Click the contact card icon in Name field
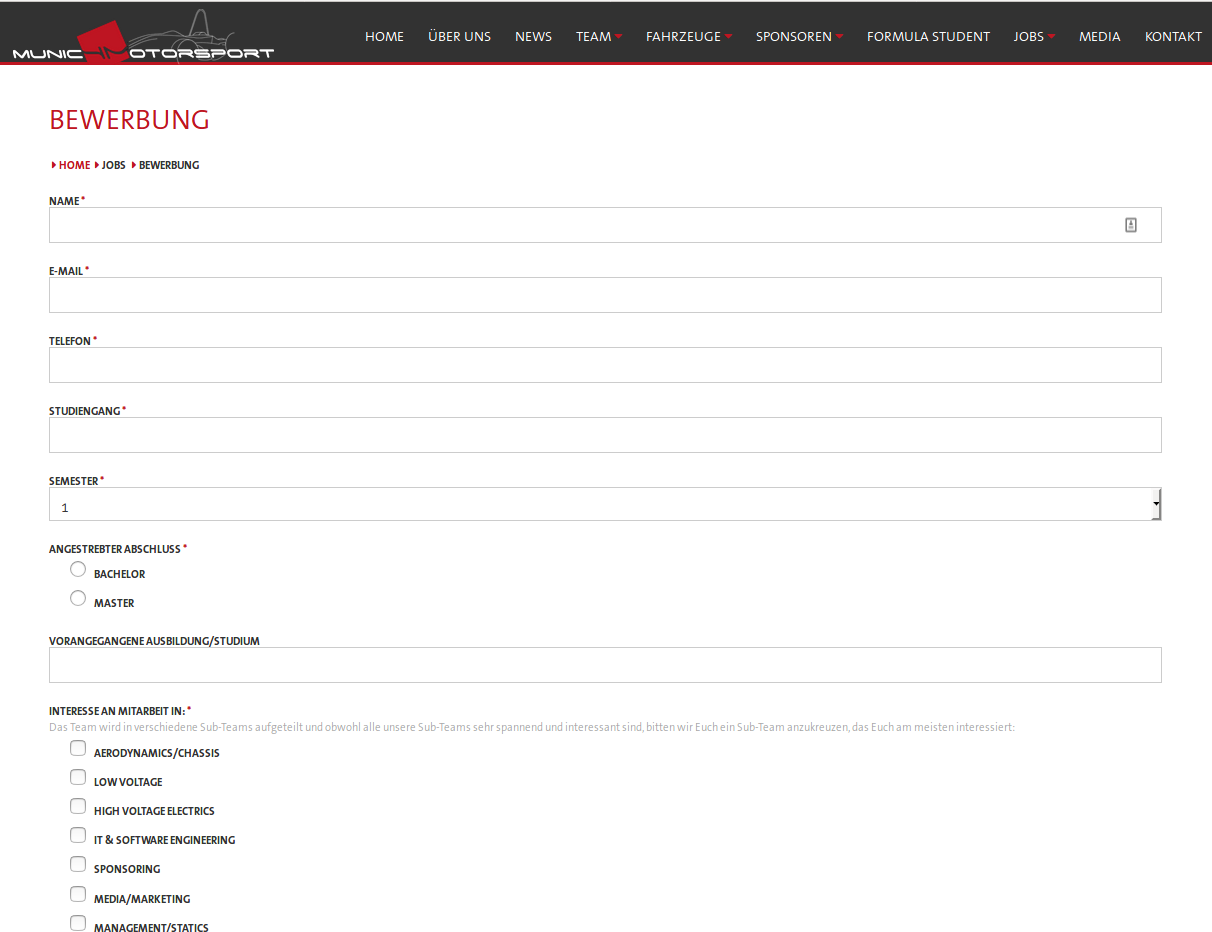 1131,225
